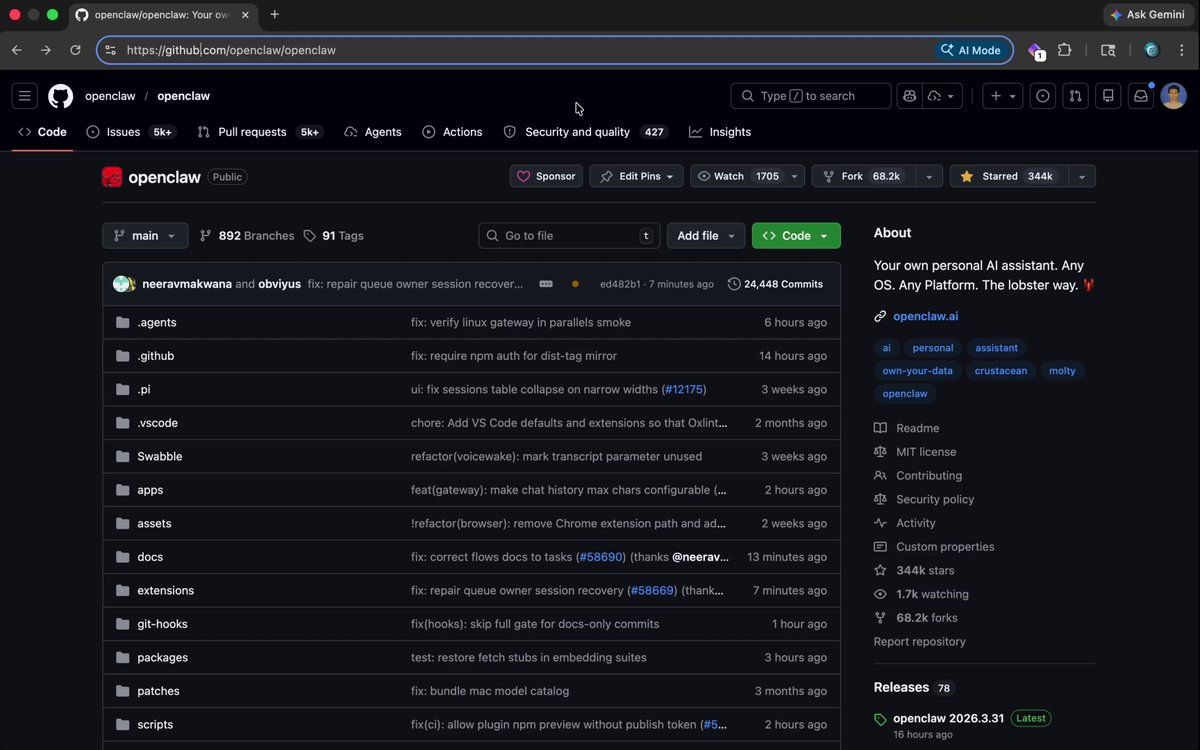Click the header pull requests icon
Screen dimensions: 1200x750
click(1075, 96)
